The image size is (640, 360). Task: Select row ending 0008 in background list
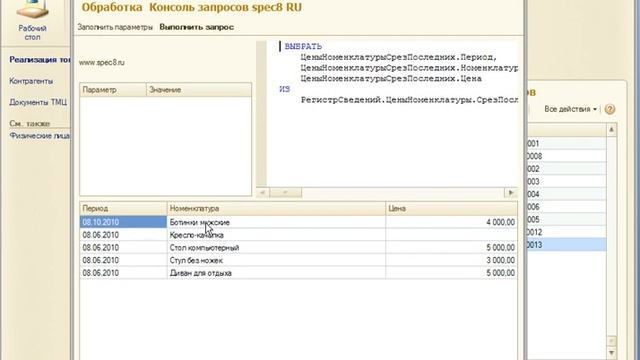point(567,156)
